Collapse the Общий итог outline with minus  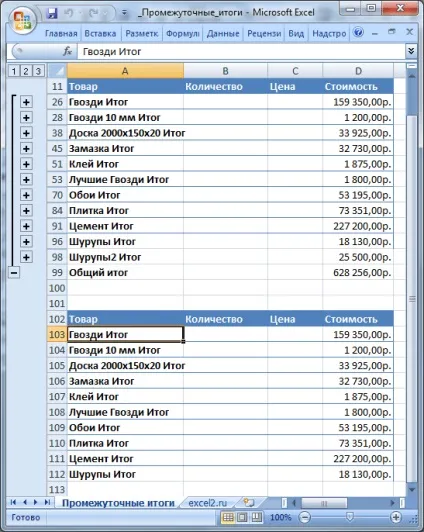(x=14, y=272)
